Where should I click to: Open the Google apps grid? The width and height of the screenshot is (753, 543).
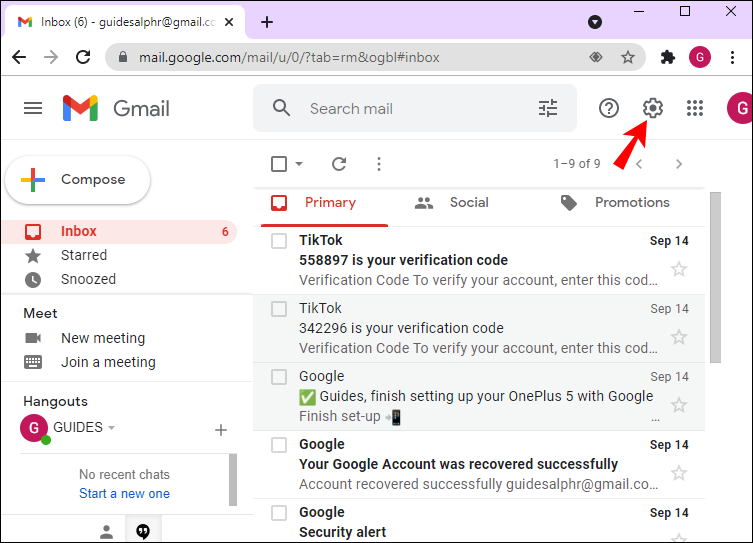695,108
